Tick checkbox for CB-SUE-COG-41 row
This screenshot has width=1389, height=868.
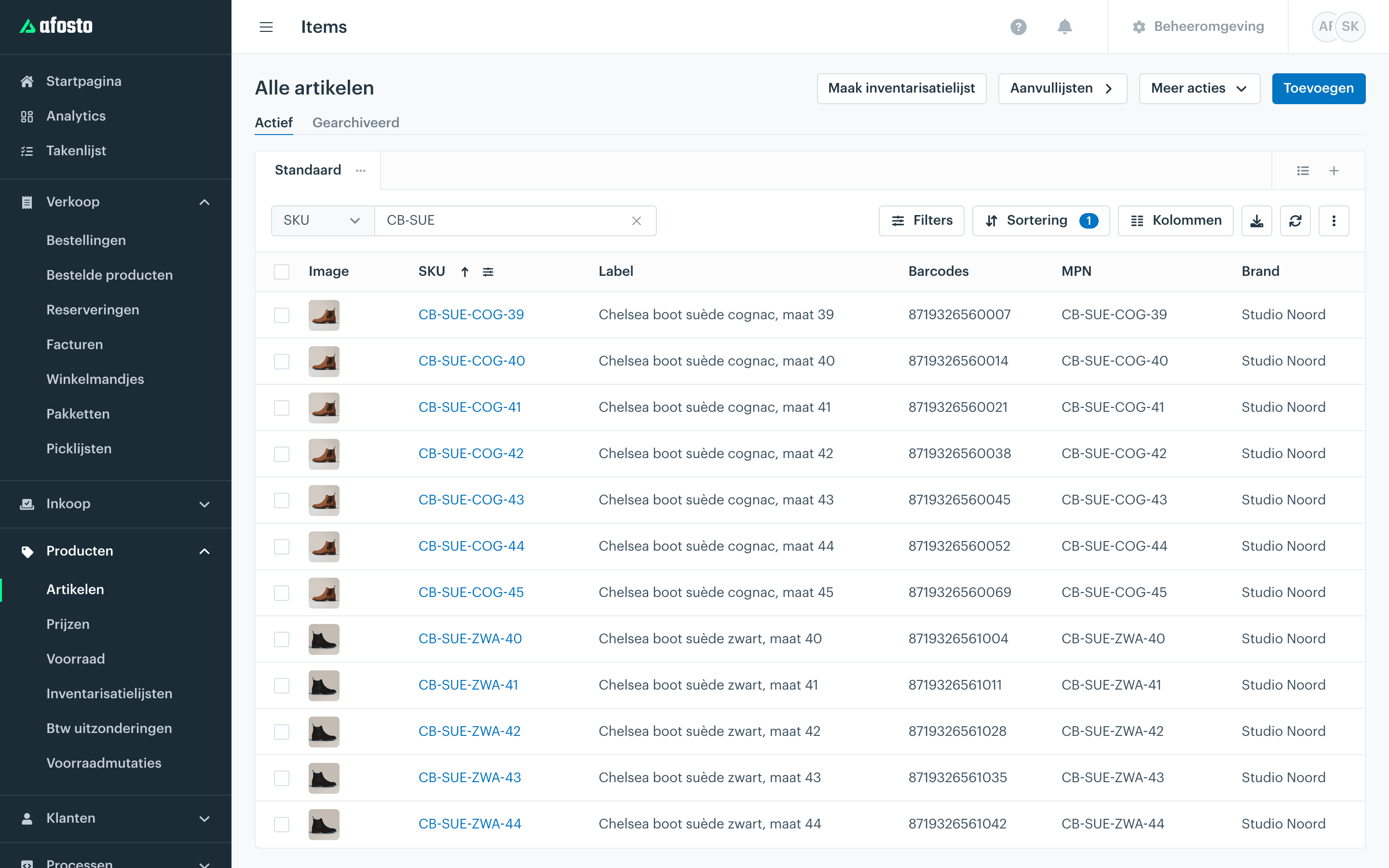281,407
